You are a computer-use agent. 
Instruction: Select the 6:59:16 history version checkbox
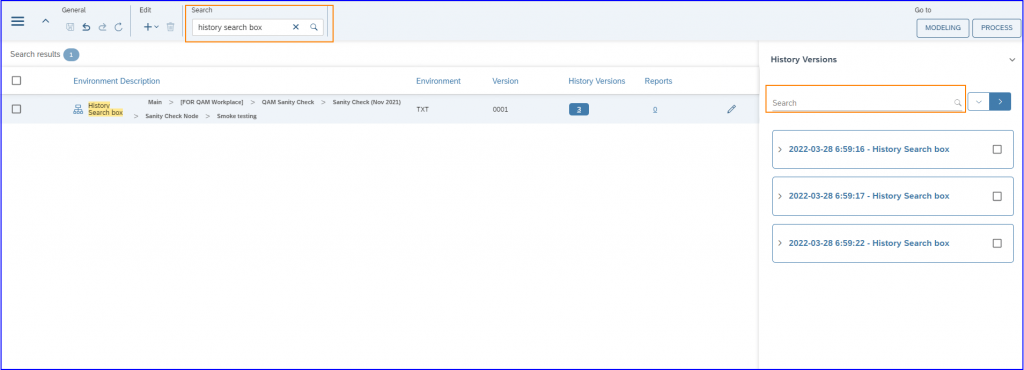pyautogui.click(x=997, y=149)
